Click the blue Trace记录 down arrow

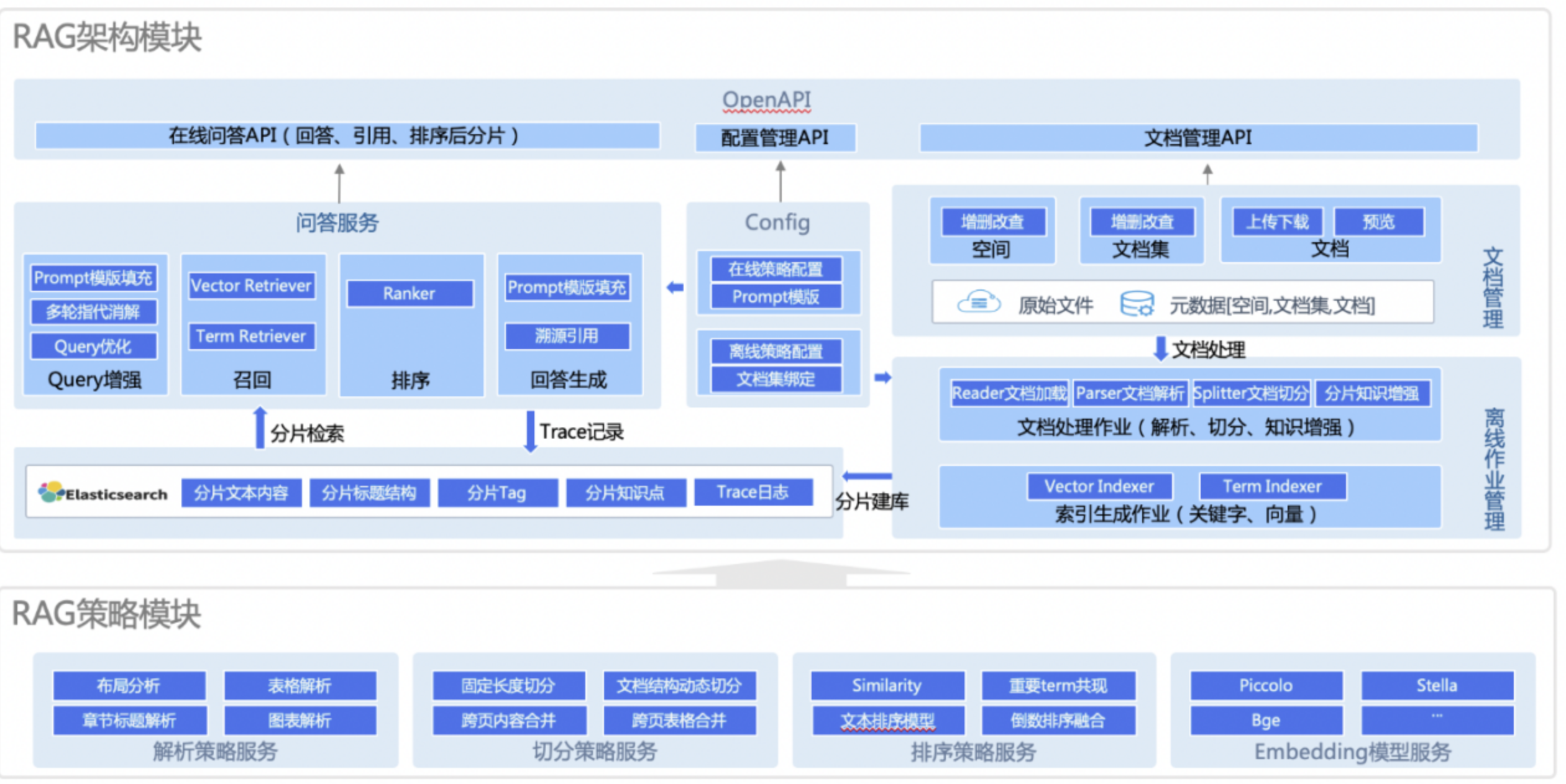530,431
